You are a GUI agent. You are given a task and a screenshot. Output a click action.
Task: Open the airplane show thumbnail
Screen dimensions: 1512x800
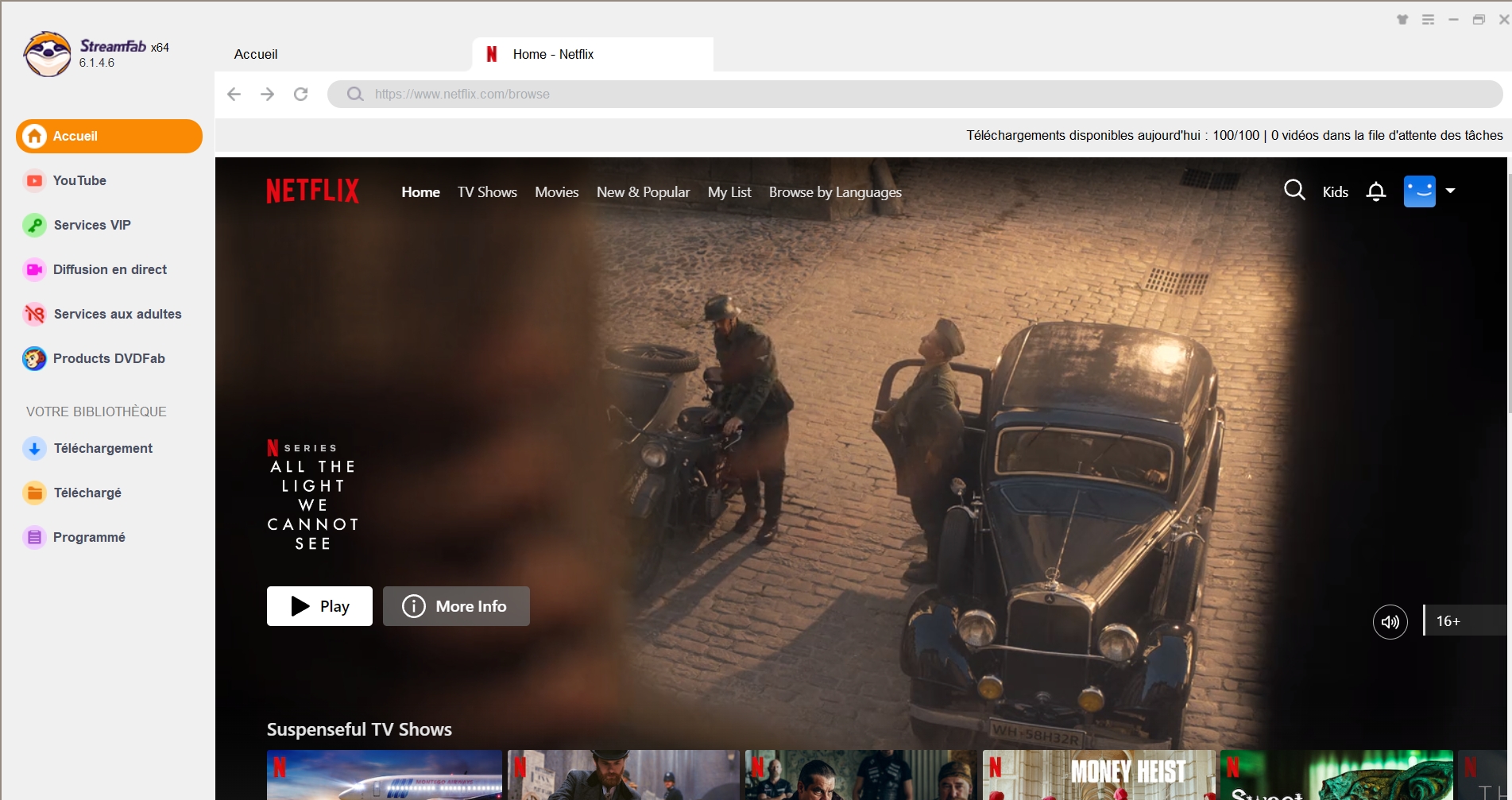click(x=385, y=775)
